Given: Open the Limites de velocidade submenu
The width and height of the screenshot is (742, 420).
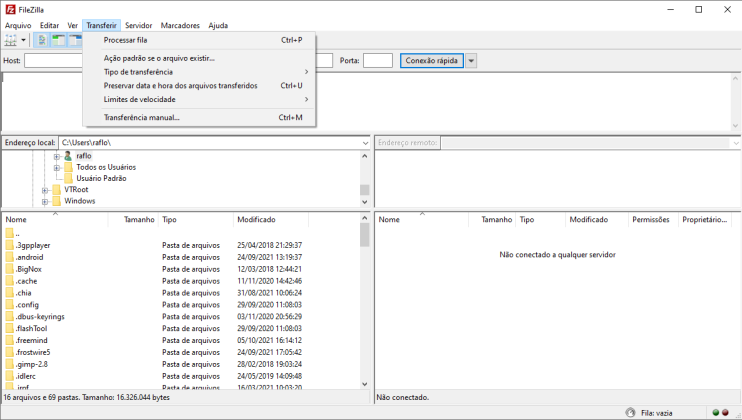Looking at the screenshot, I should pos(199,99).
